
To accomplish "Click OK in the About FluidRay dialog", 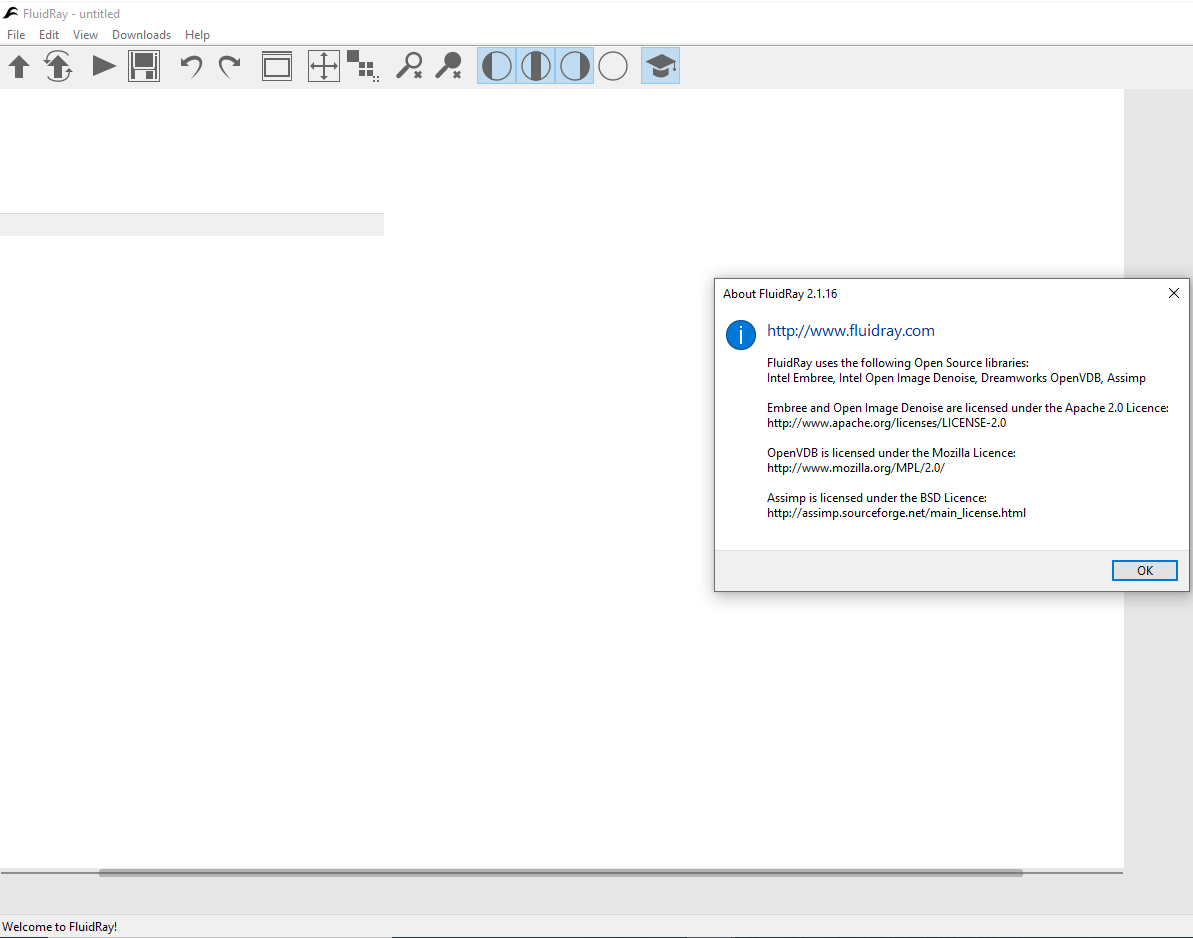I will coord(1144,570).
